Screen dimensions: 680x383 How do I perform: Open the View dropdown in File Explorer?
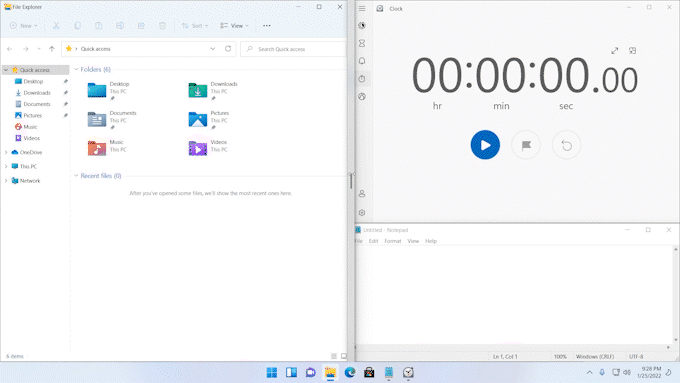pyautogui.click(x=234, y=26)
